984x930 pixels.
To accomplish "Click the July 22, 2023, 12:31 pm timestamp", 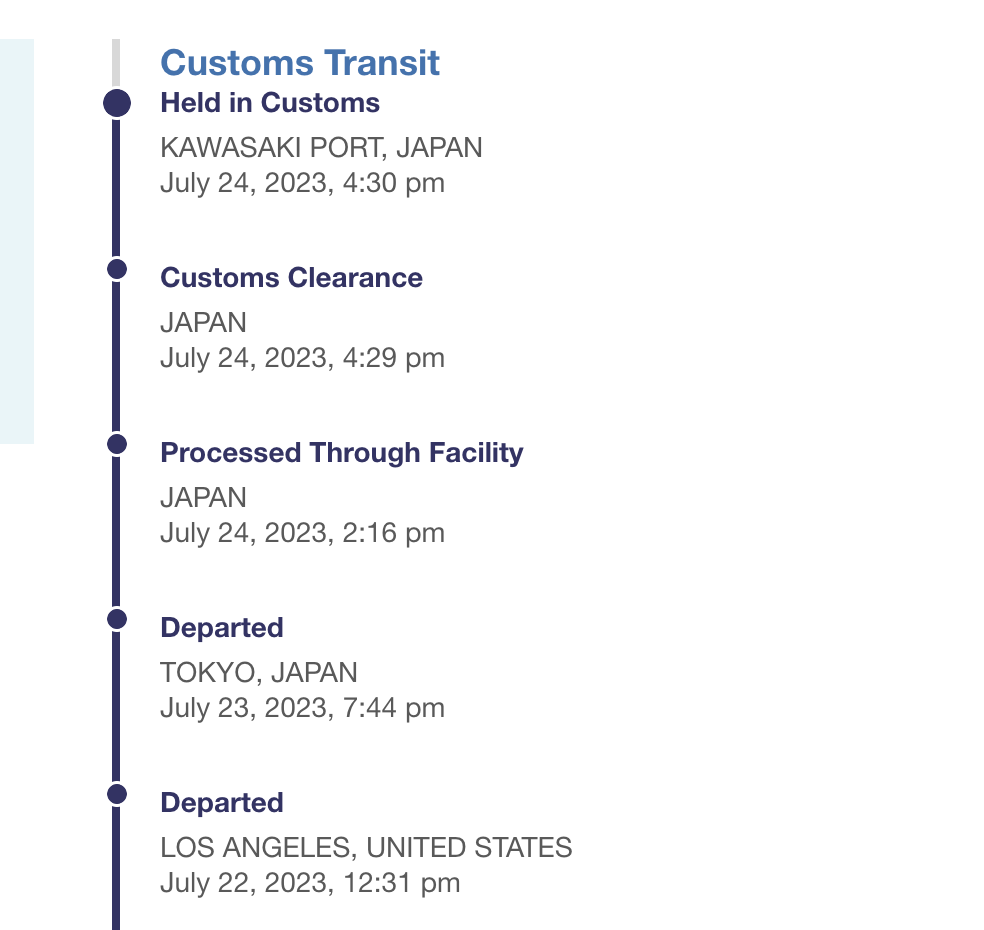I will coord(310,884).
